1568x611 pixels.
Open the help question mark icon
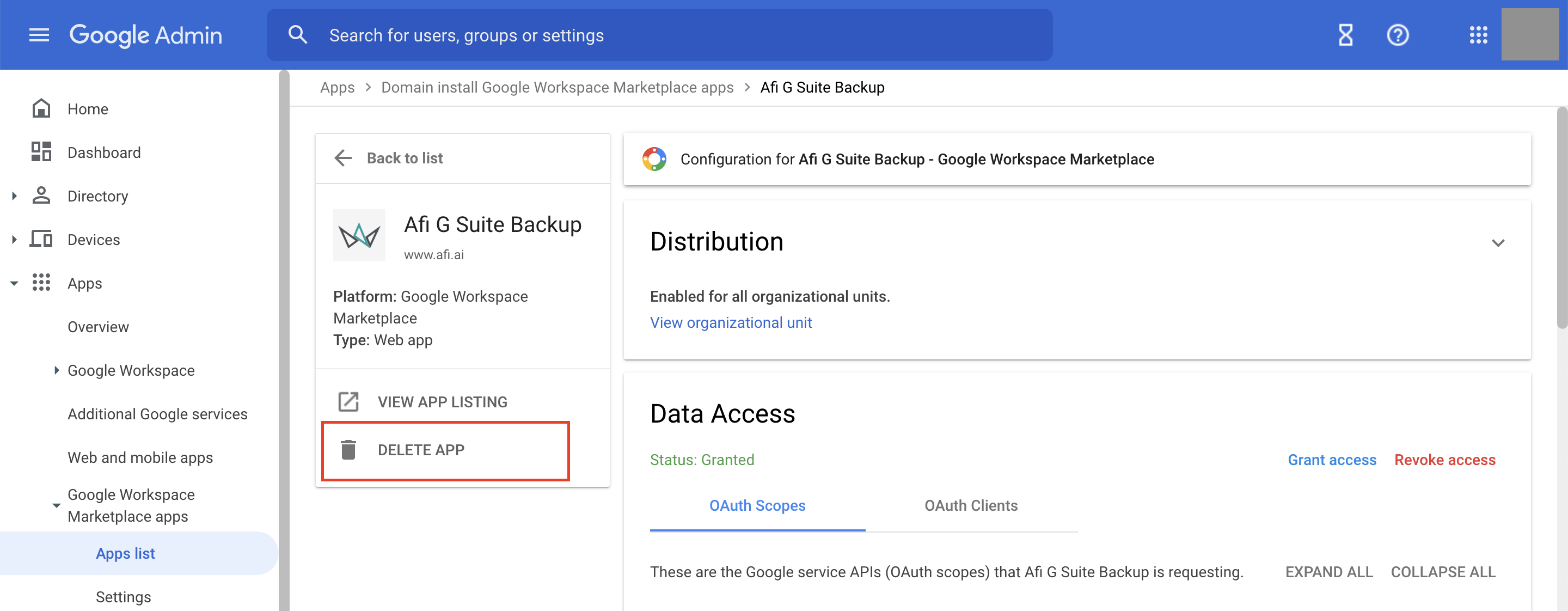(1398, 35)
